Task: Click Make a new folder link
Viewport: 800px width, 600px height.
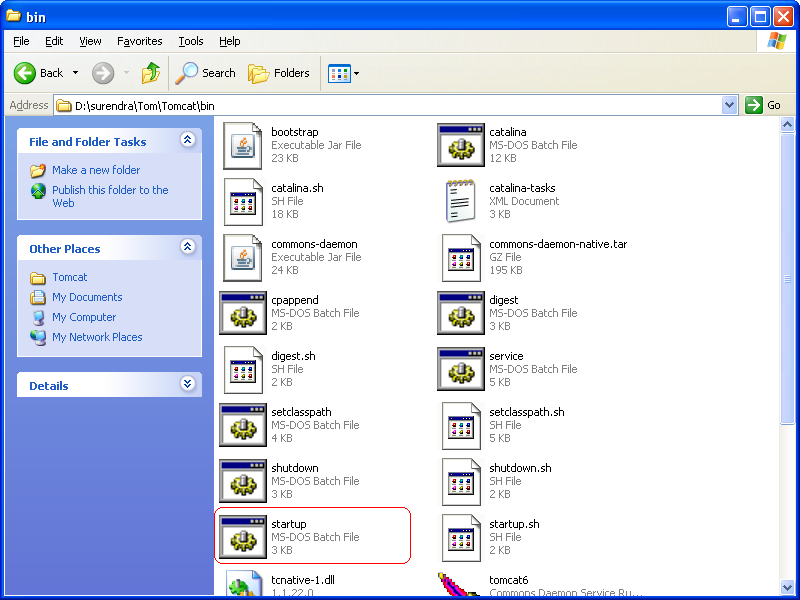Action: 96,170
